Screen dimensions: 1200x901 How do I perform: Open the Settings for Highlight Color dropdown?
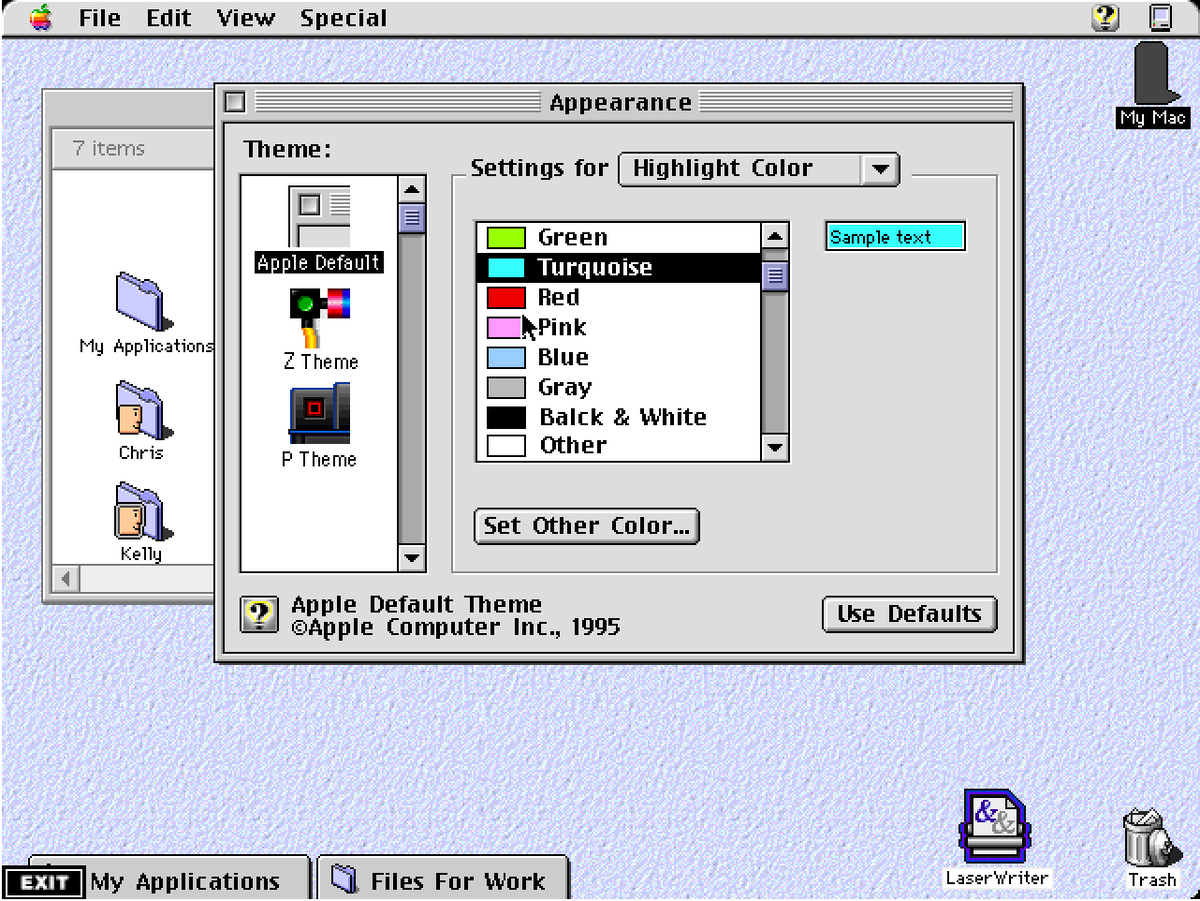click(759, 169)
